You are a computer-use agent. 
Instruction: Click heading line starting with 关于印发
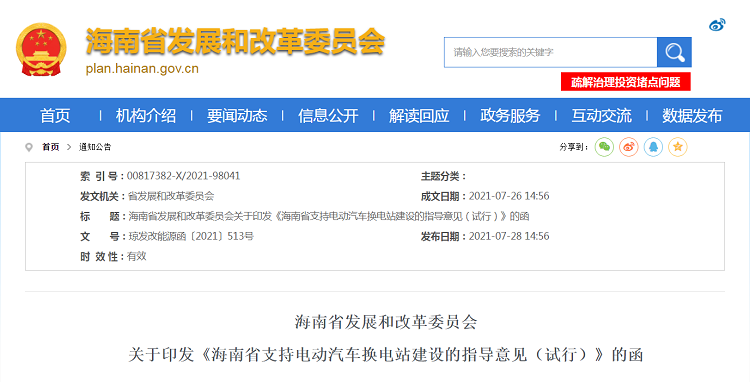(386, 355)
